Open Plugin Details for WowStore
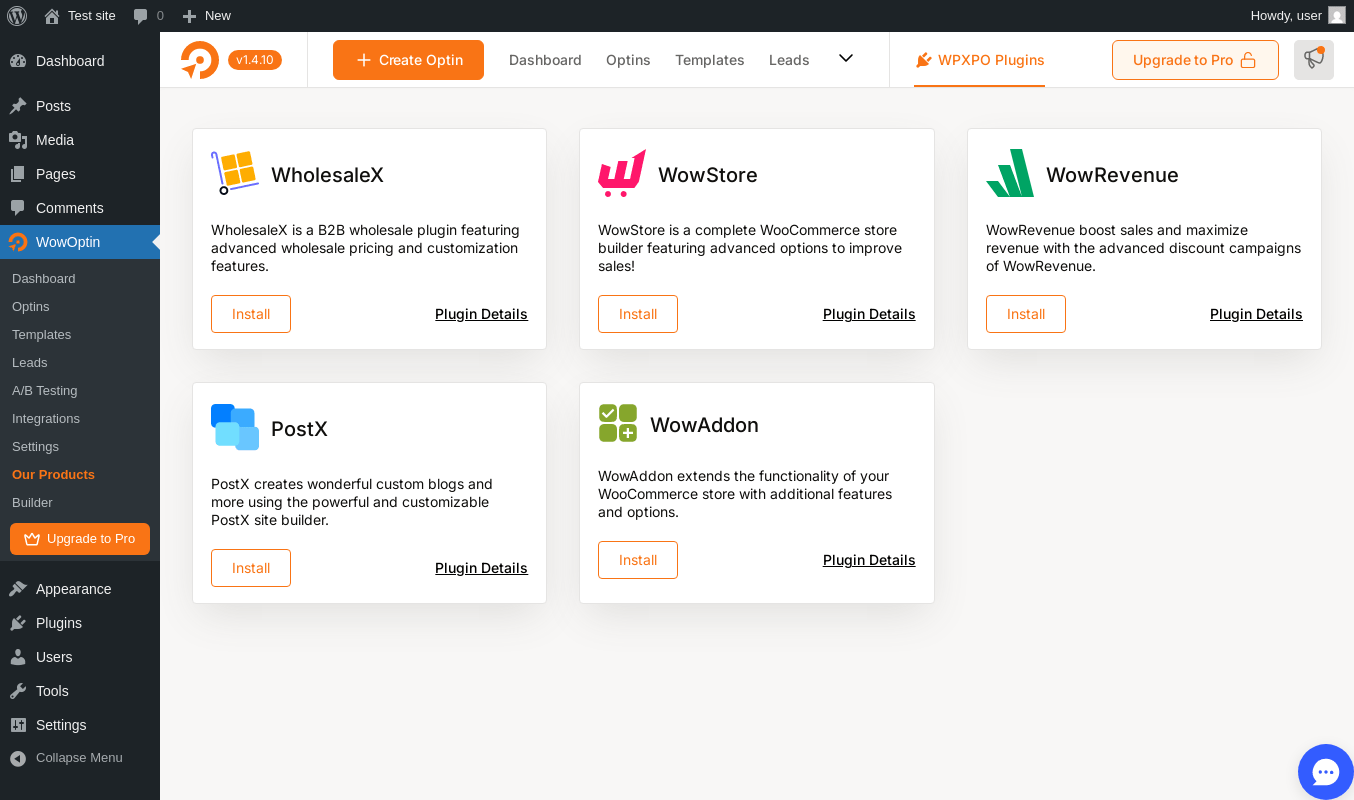The width and height of the screenshot is (1354, 800). coord(869,314)
